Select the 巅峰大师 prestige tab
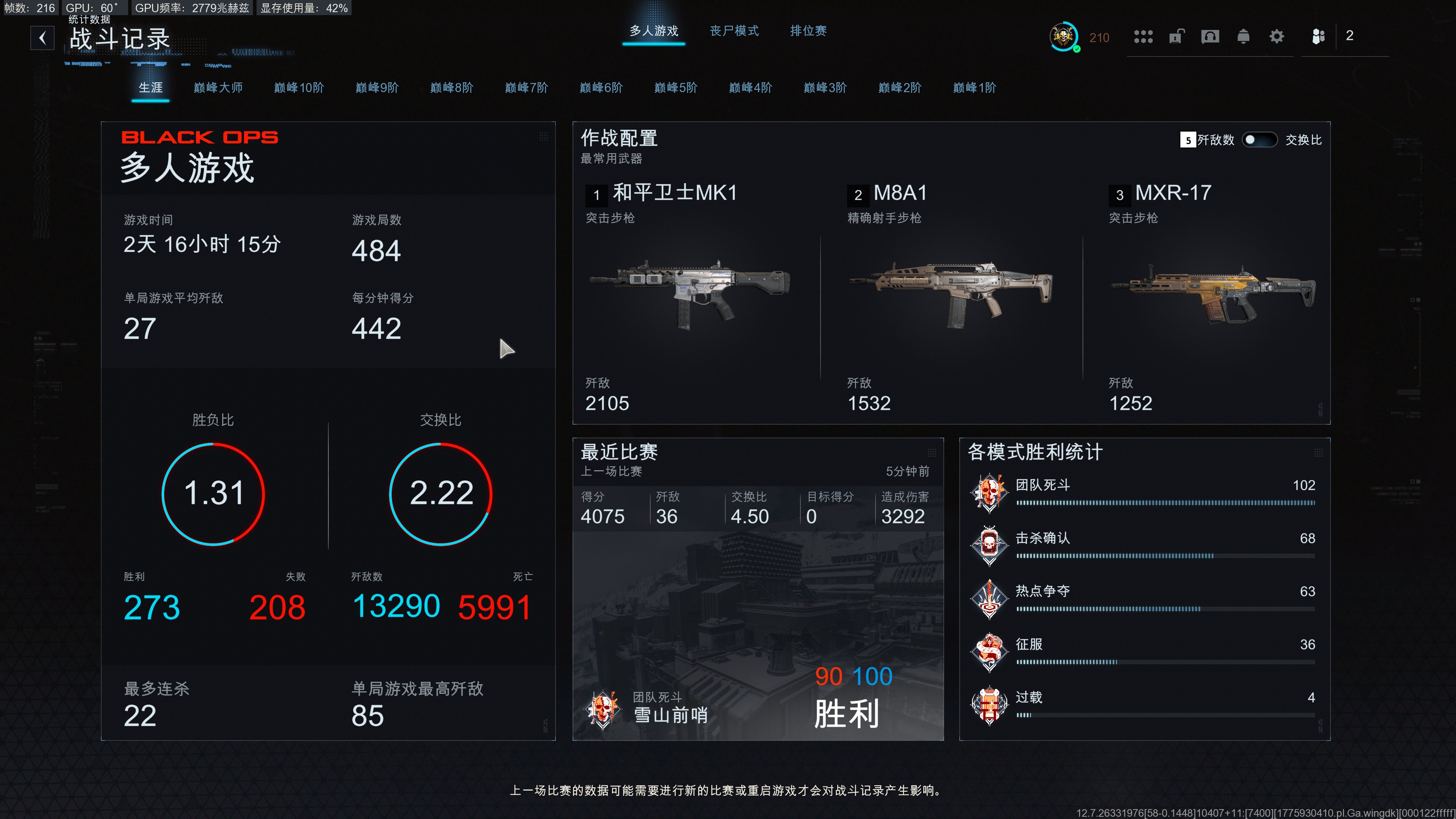Viewport: 1456px width, 819px height. (218, 88)
